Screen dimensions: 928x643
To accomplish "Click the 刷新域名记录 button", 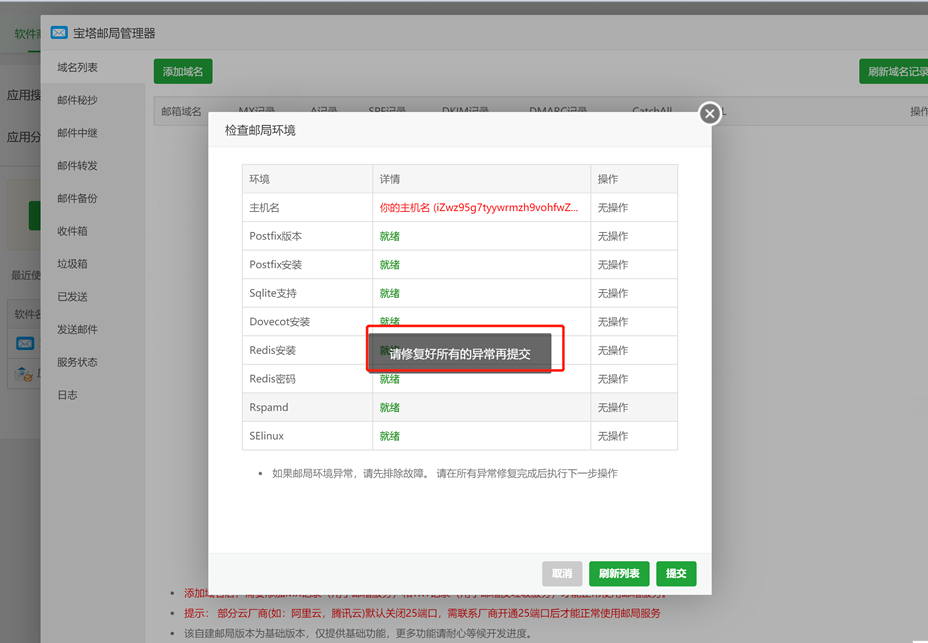I will pyautogui.click(x=895, y=72).
